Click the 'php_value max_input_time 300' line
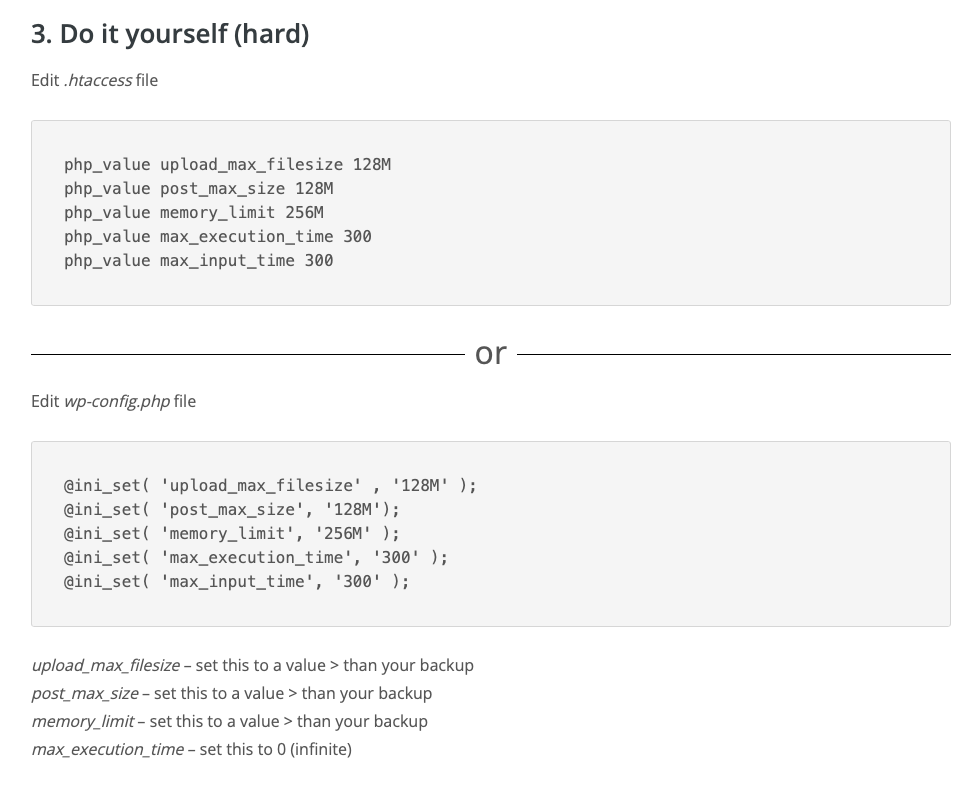The width and height of the screenshot is (978, 793). 198,260
